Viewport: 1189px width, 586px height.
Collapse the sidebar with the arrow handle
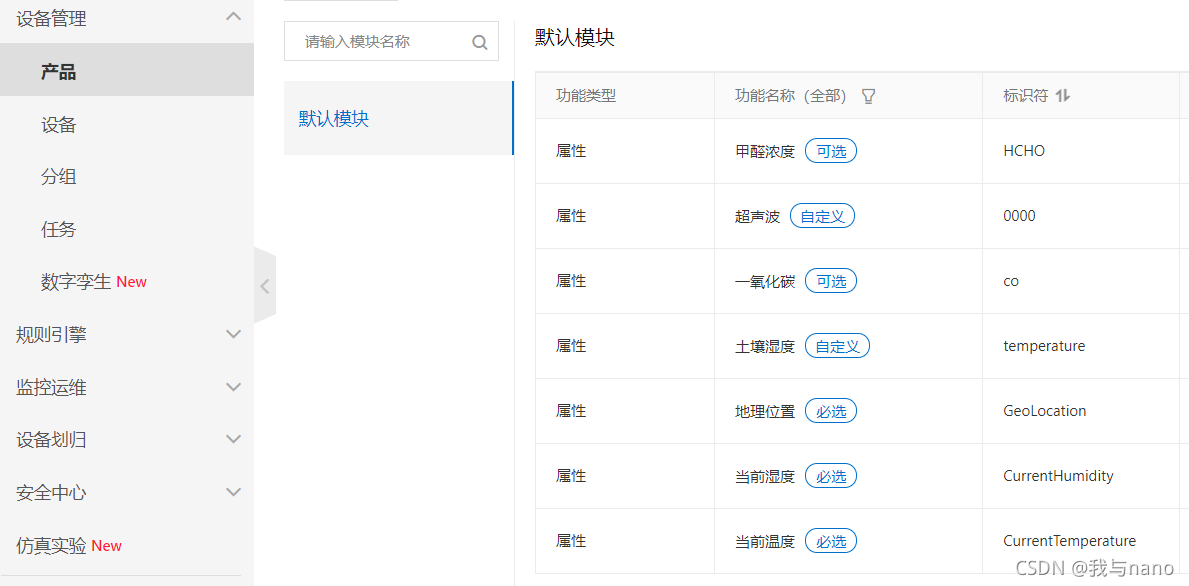[x=265, y=287]
